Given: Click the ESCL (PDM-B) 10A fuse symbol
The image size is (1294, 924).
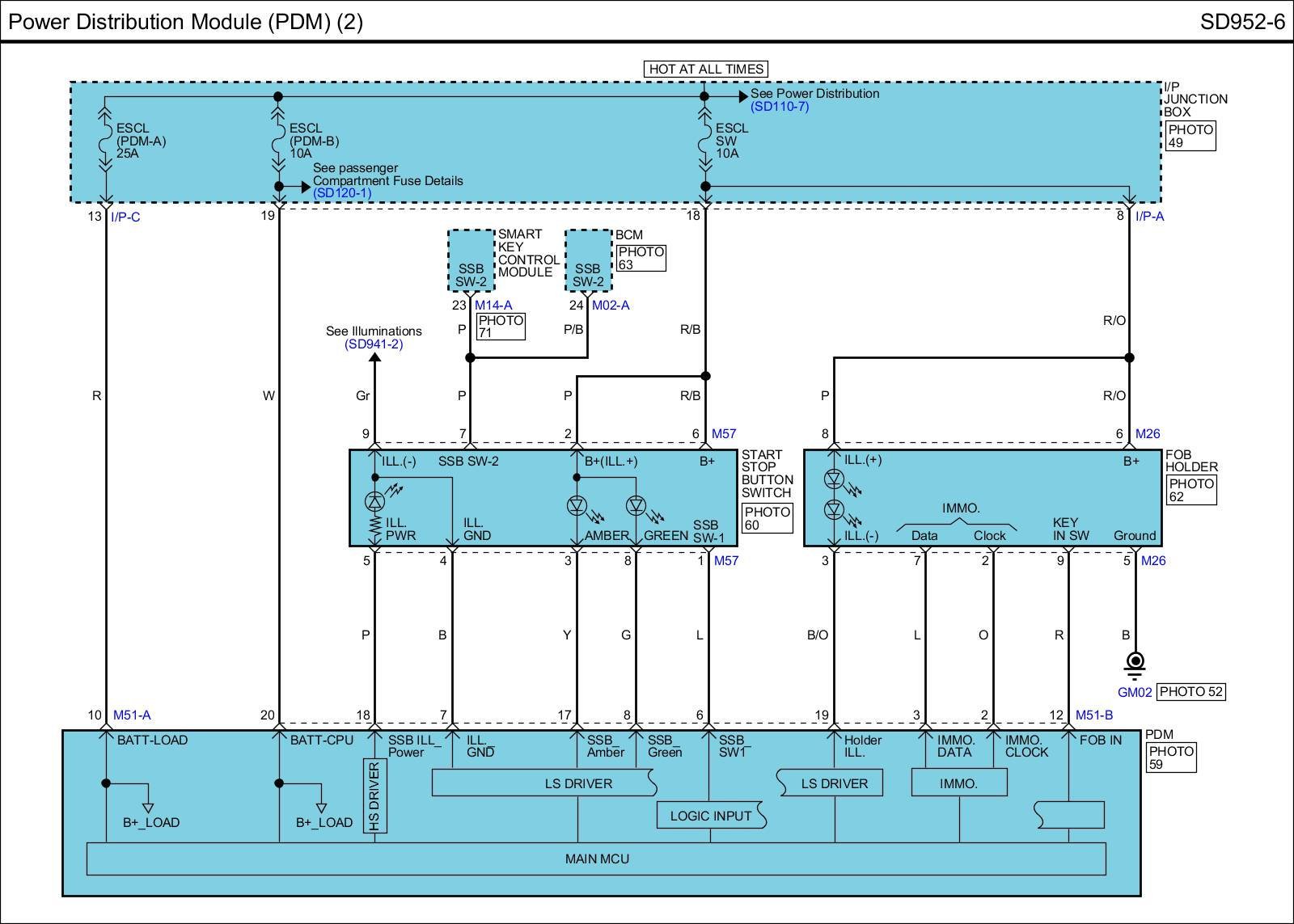Looking at the screenshot, I should click(x=278, y=141).
